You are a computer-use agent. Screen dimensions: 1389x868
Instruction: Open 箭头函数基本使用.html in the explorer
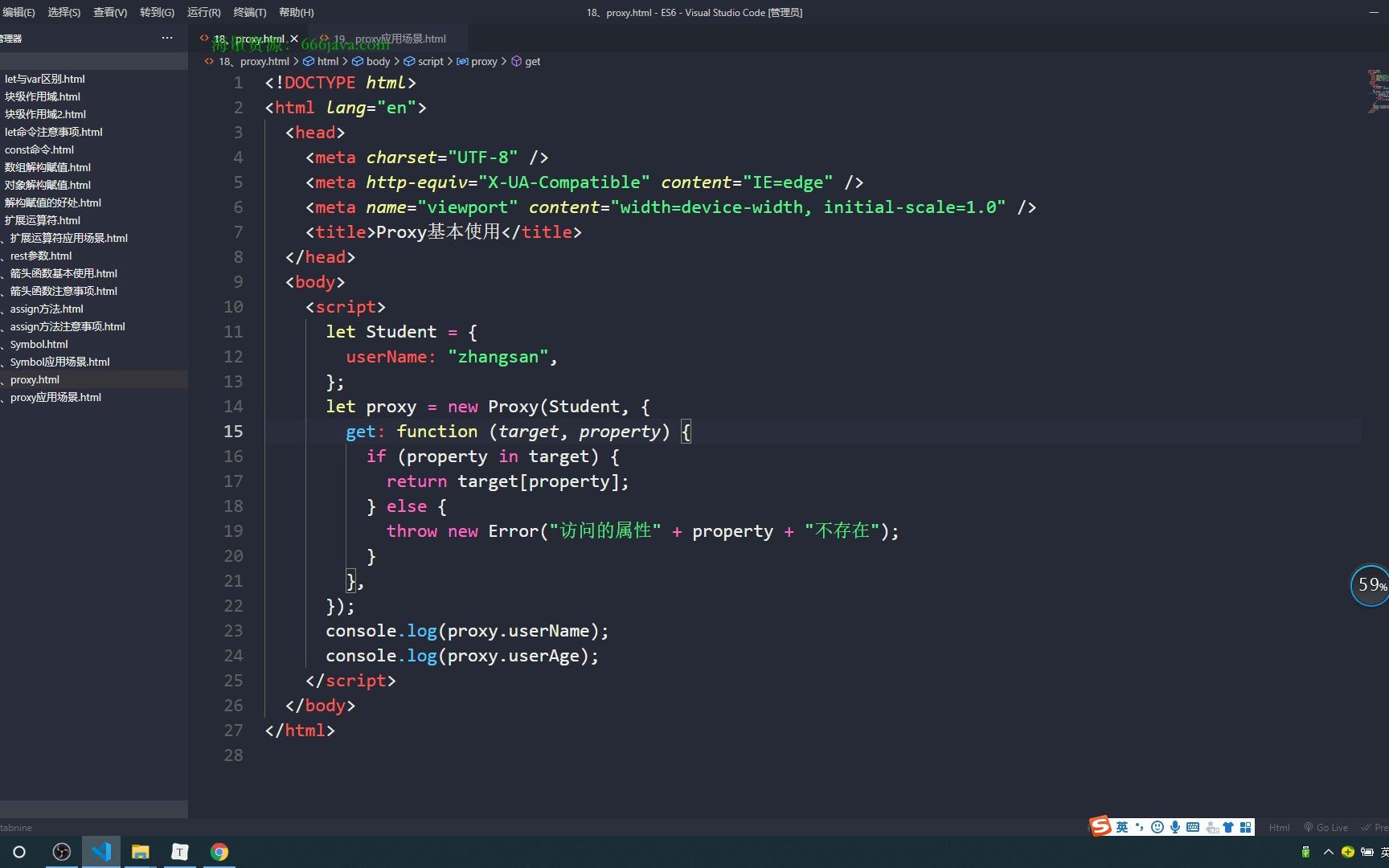94,273
